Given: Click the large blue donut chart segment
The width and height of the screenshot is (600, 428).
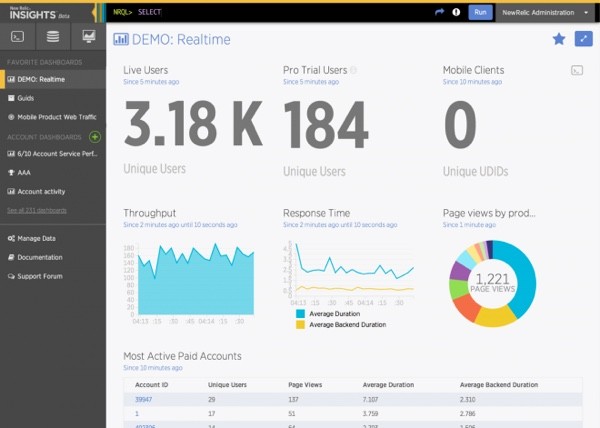Looking at the screenshot, I should tap(526, 278).
